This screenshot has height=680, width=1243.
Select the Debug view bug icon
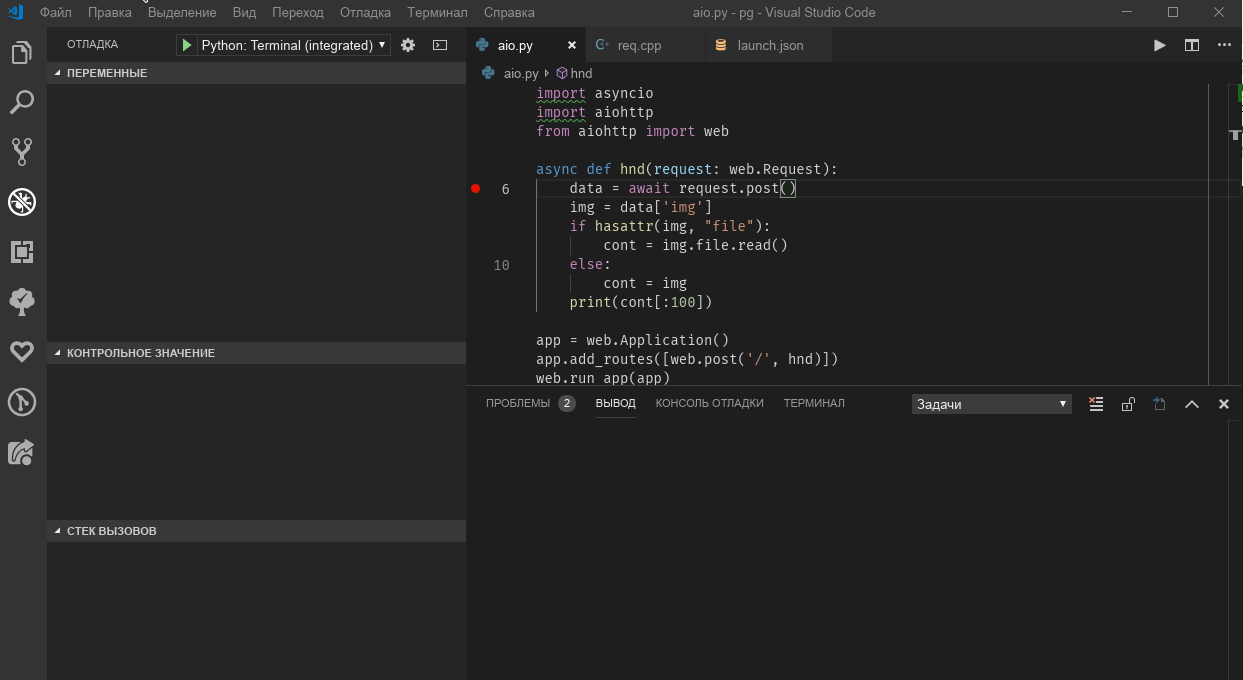(x=22, y=202)
